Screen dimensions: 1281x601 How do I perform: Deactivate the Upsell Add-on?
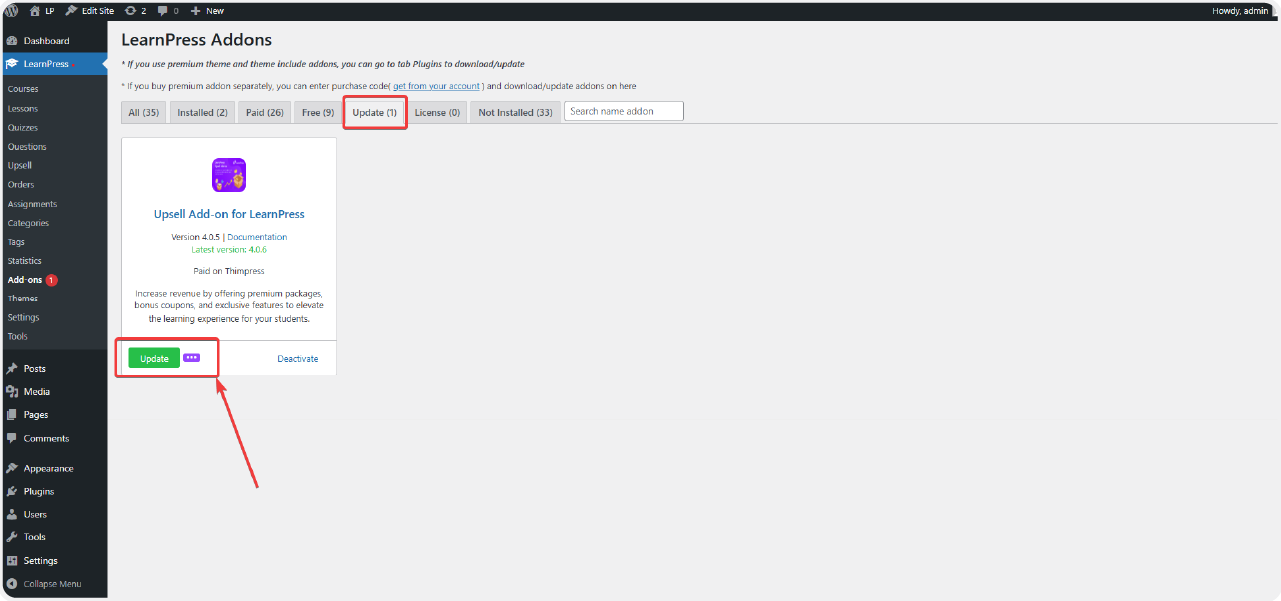298,359
